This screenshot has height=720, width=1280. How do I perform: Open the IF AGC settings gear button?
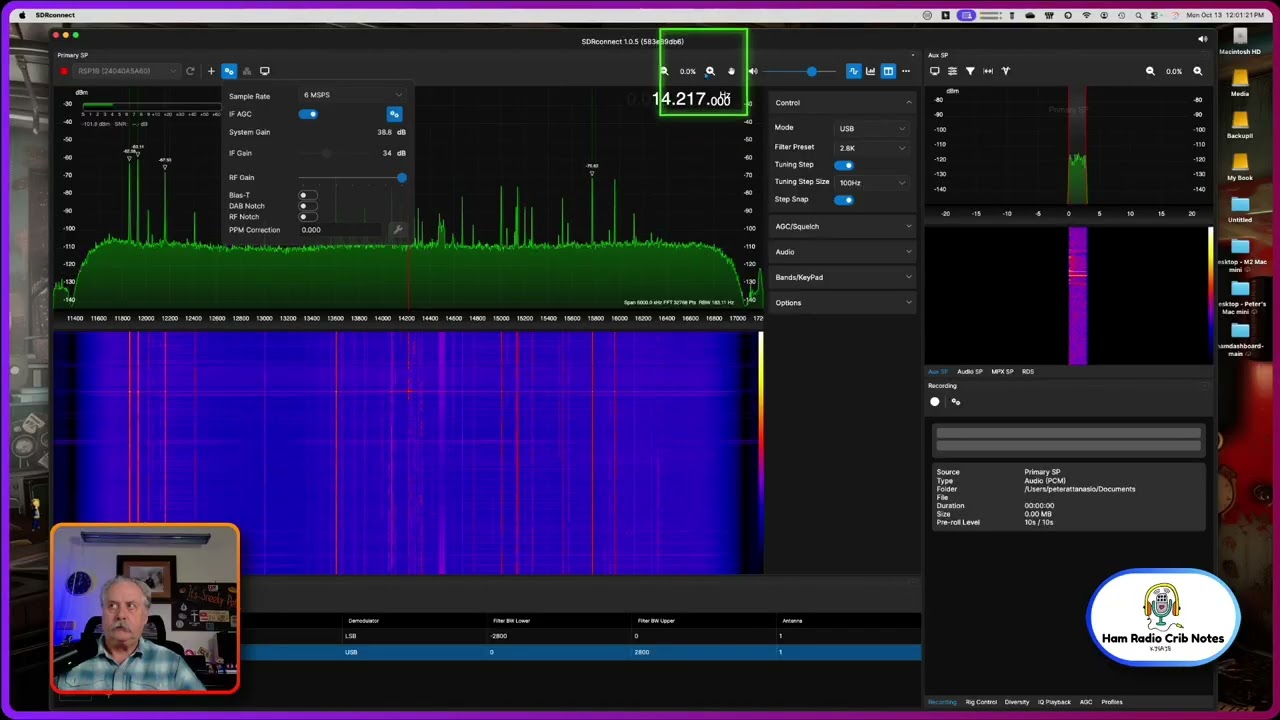[x=394, y=114]
